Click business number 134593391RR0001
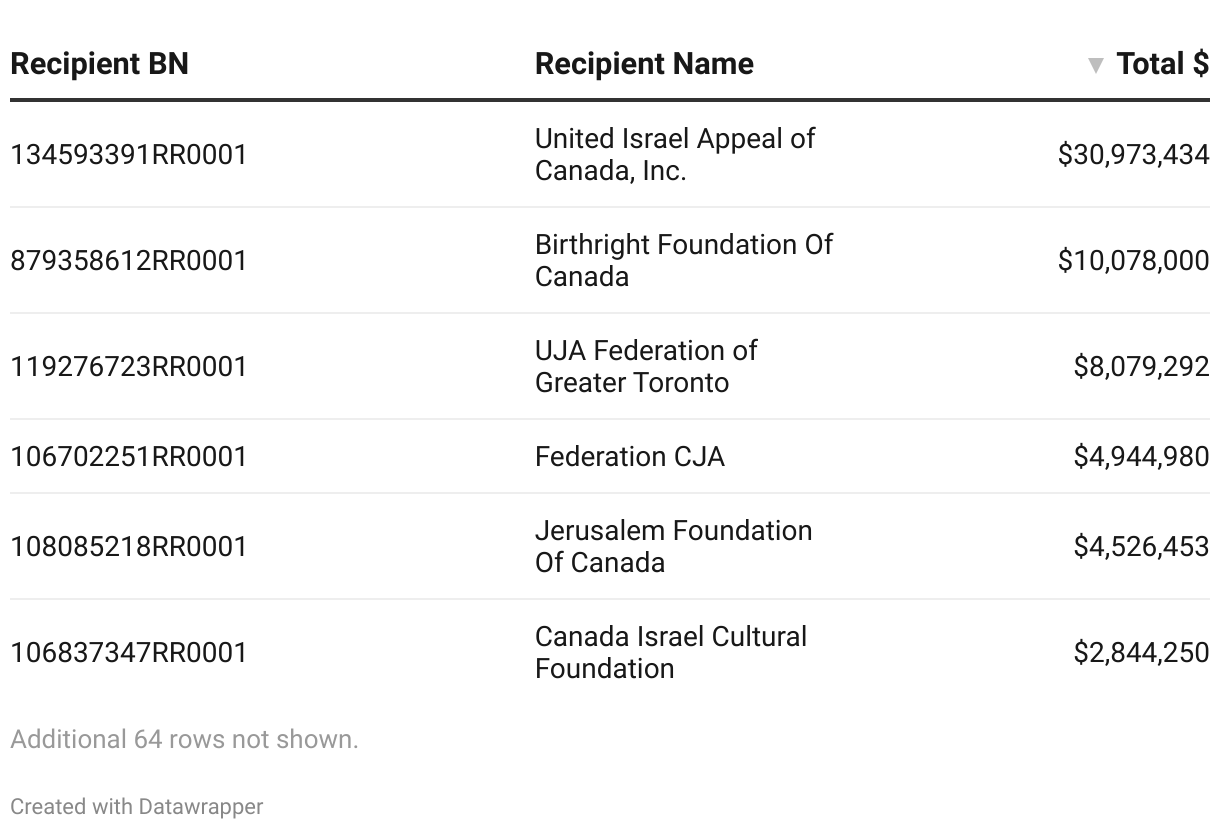1220x830 pixels. [x=128, y=155]
